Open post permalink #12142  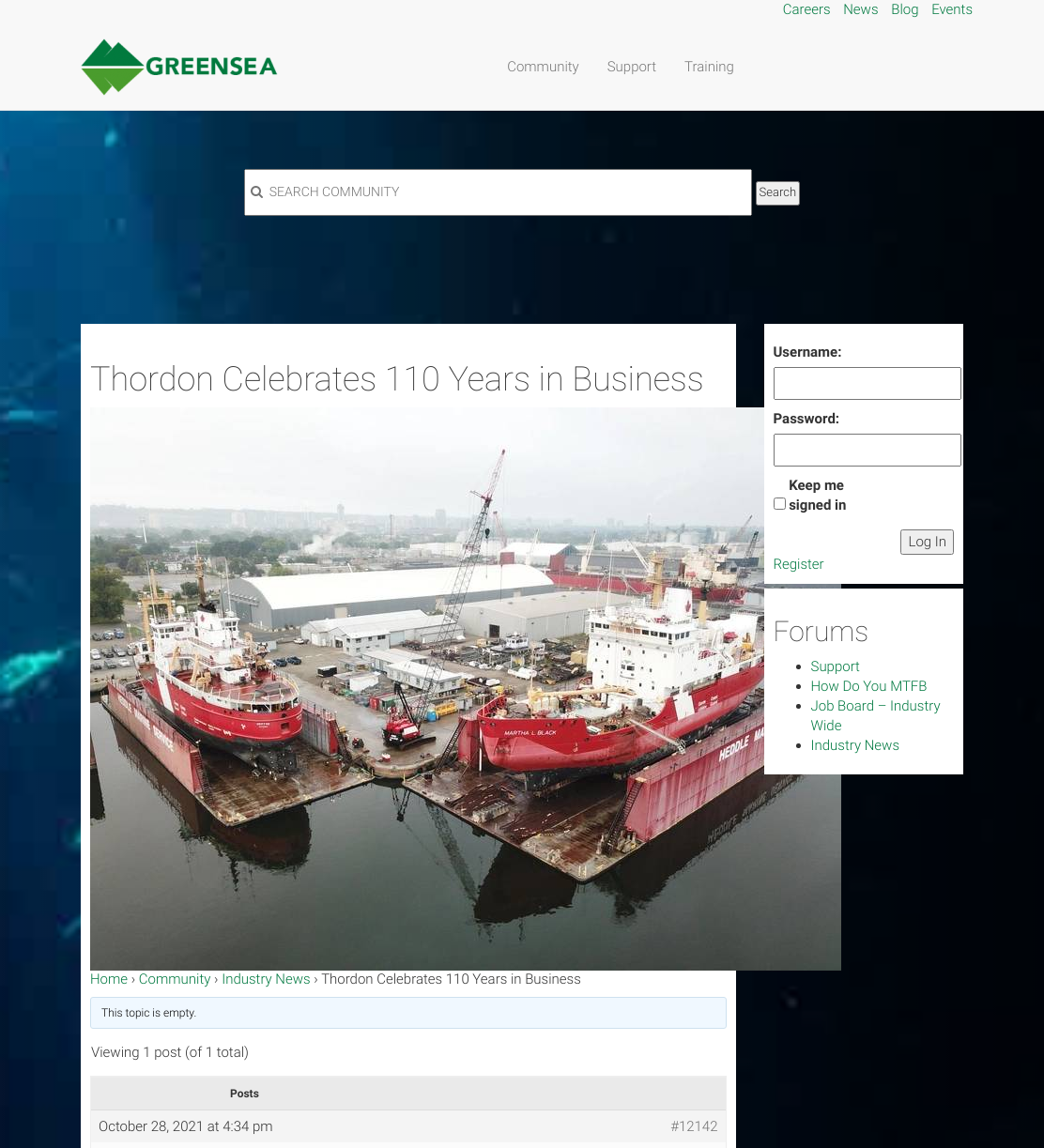pos(694,1126)
